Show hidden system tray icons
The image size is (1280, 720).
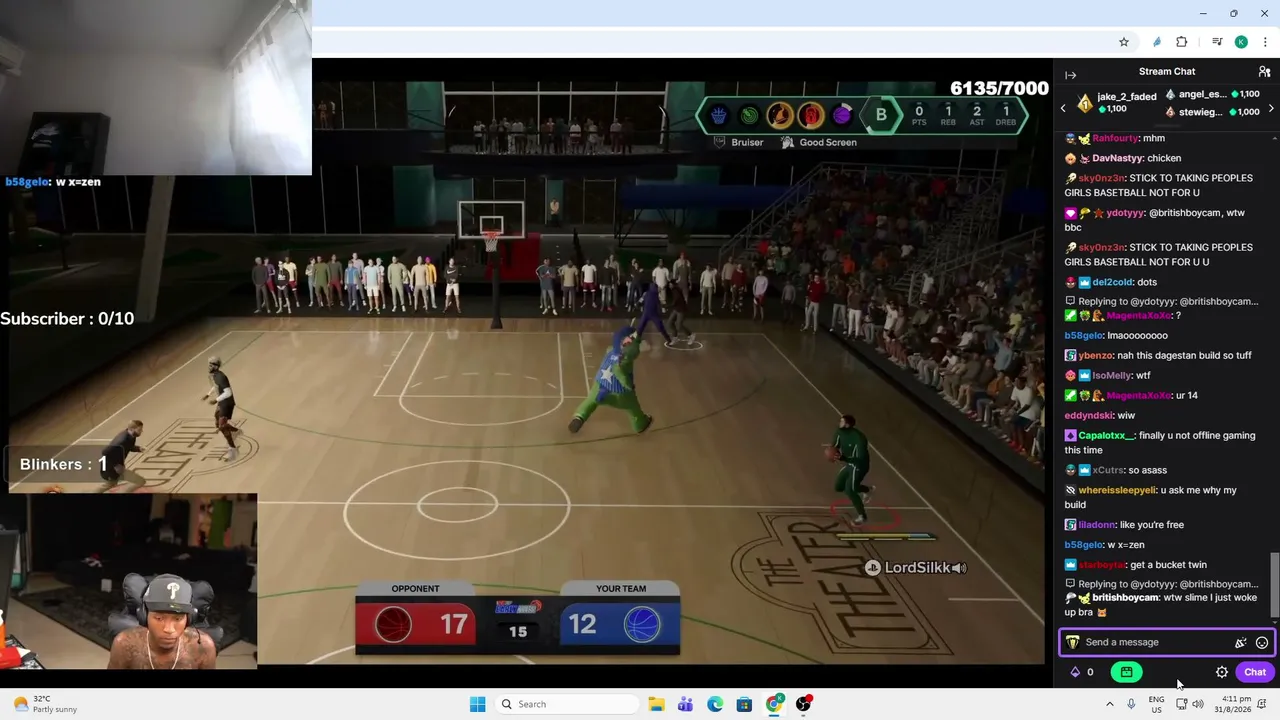point(1109,704)
